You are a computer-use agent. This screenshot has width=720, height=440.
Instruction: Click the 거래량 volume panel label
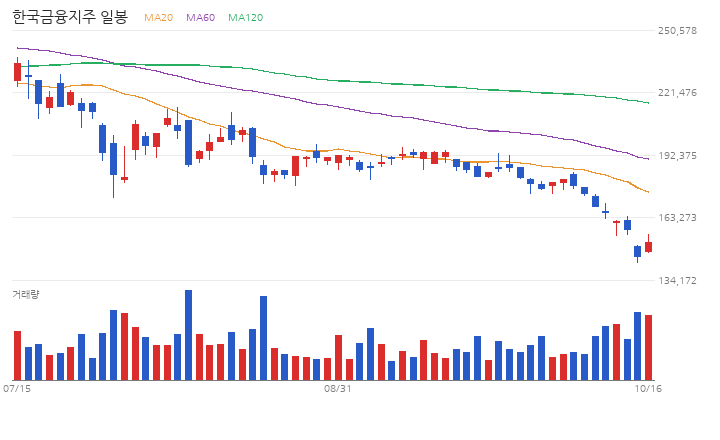[26, 294]
